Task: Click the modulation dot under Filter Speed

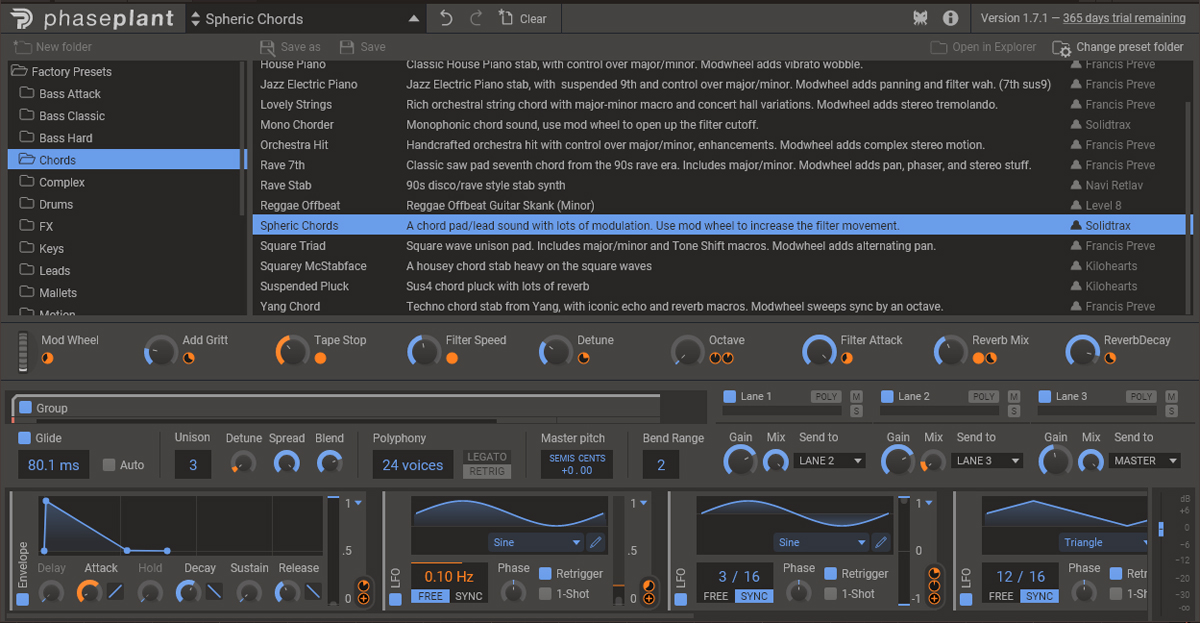Action: pos(452,358)
